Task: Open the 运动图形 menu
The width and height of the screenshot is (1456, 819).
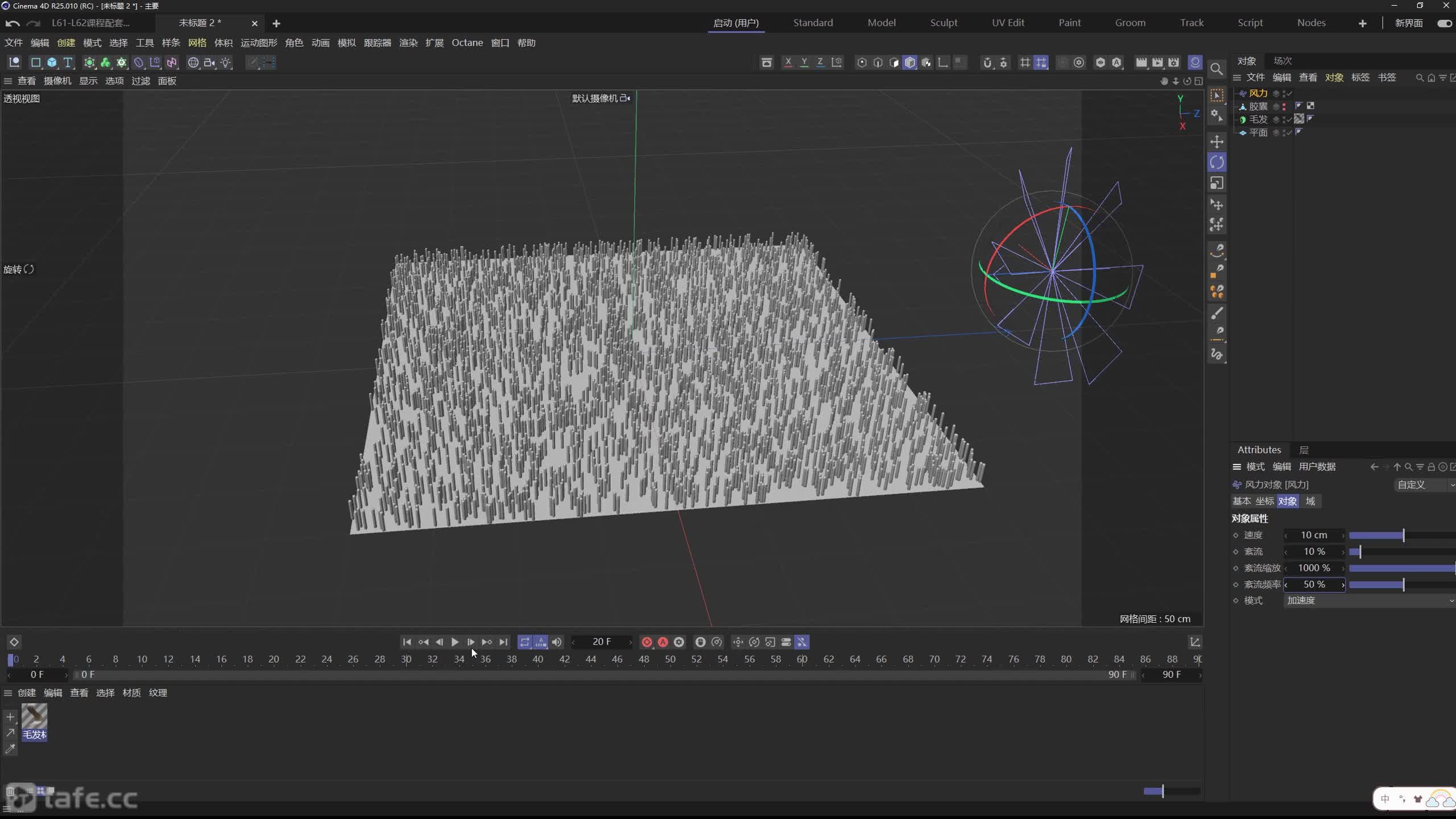Action: coord(259,43)
